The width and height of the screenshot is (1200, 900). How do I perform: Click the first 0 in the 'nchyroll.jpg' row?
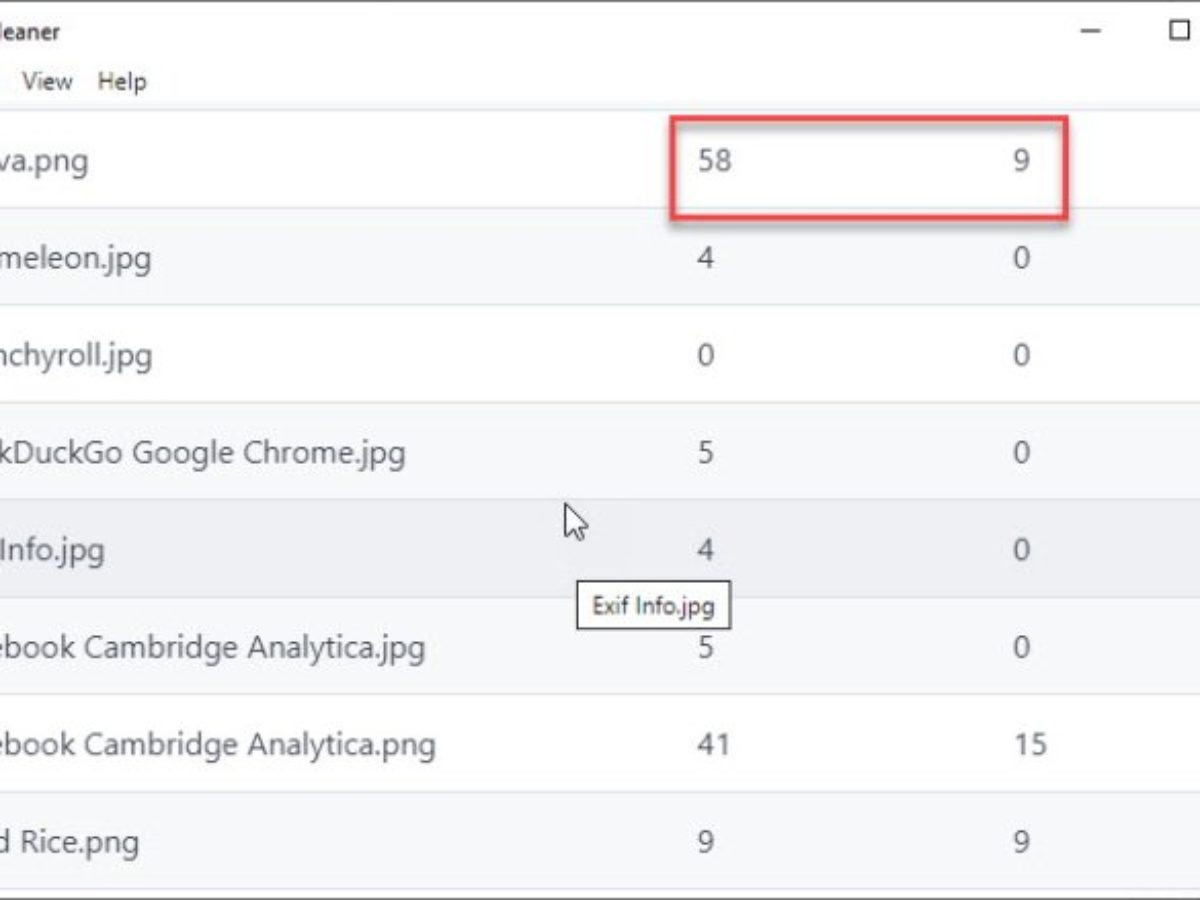(705, 356)
